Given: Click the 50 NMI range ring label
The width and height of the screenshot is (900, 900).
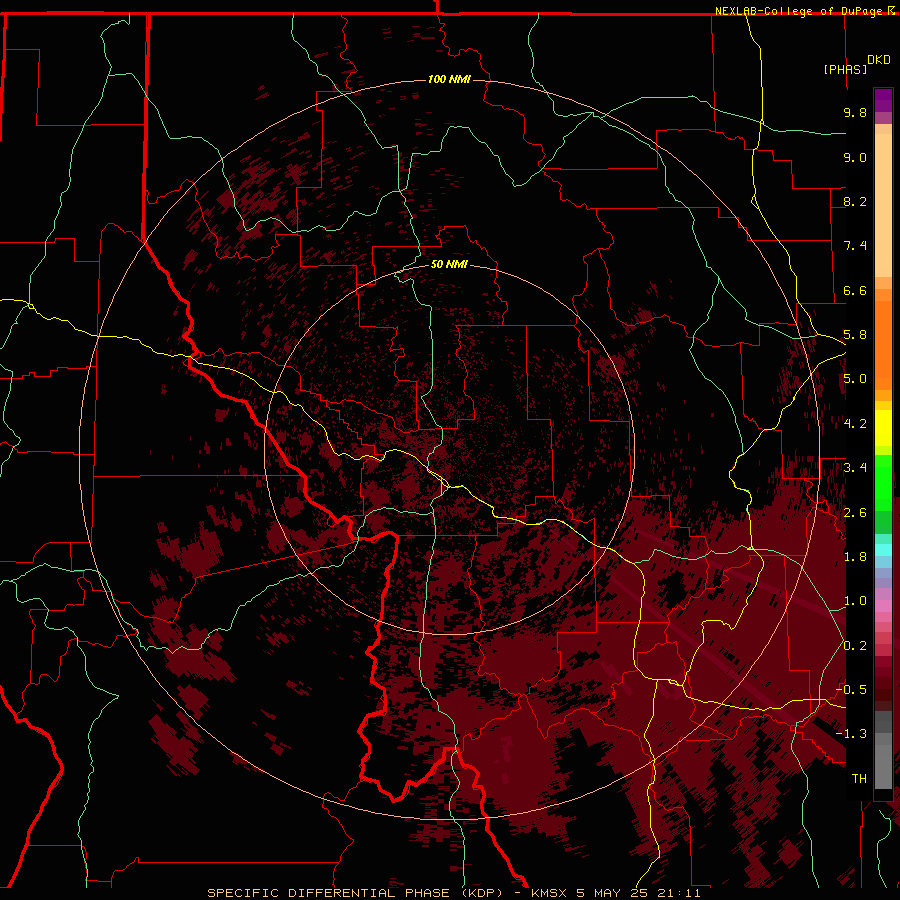Looking at the screenshot, I should coord(449,264).
